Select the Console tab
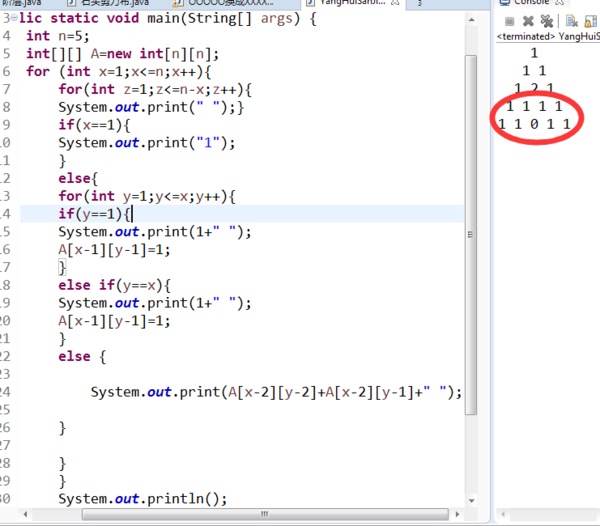The image size is (600, 526). coord(530,3)
